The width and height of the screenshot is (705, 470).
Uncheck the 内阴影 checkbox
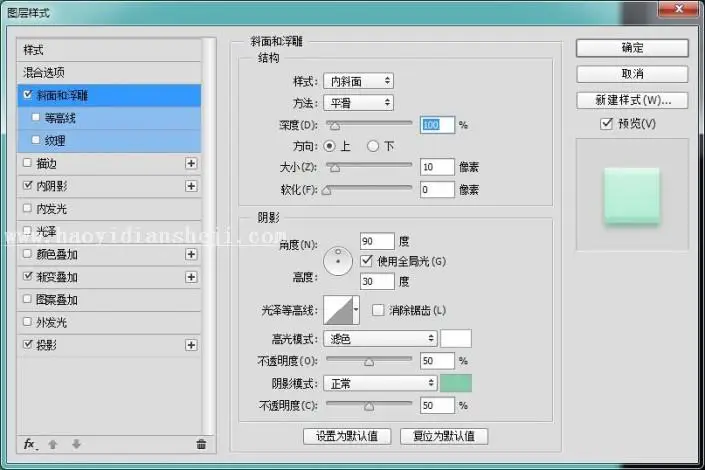[28, 185]
